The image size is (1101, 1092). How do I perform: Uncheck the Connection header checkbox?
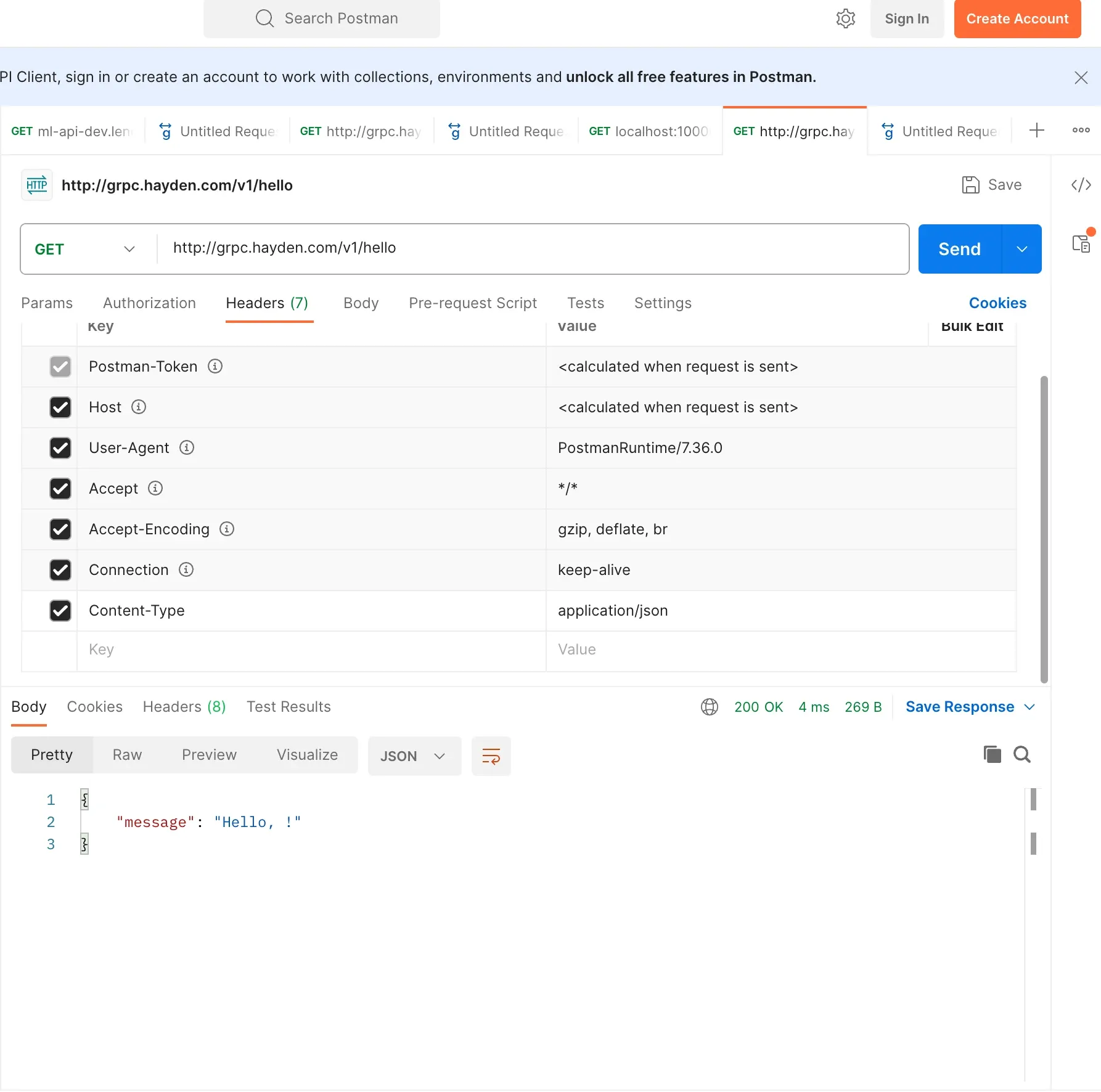pyautogui.click(x=60, y=570)
